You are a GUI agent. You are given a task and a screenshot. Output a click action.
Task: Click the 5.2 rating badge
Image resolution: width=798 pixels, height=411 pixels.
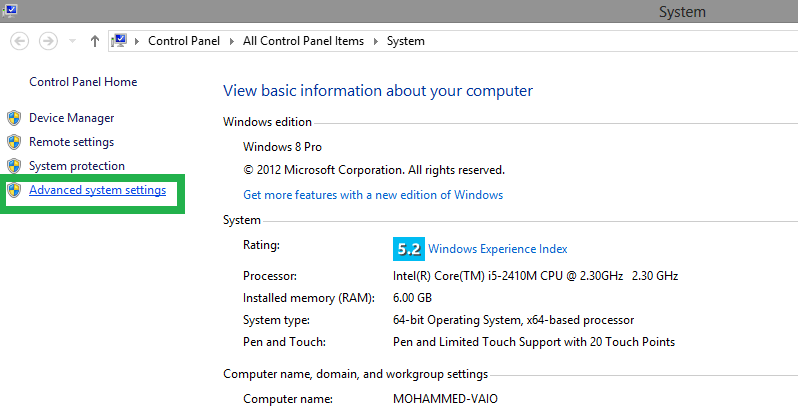tap(409, 249)
